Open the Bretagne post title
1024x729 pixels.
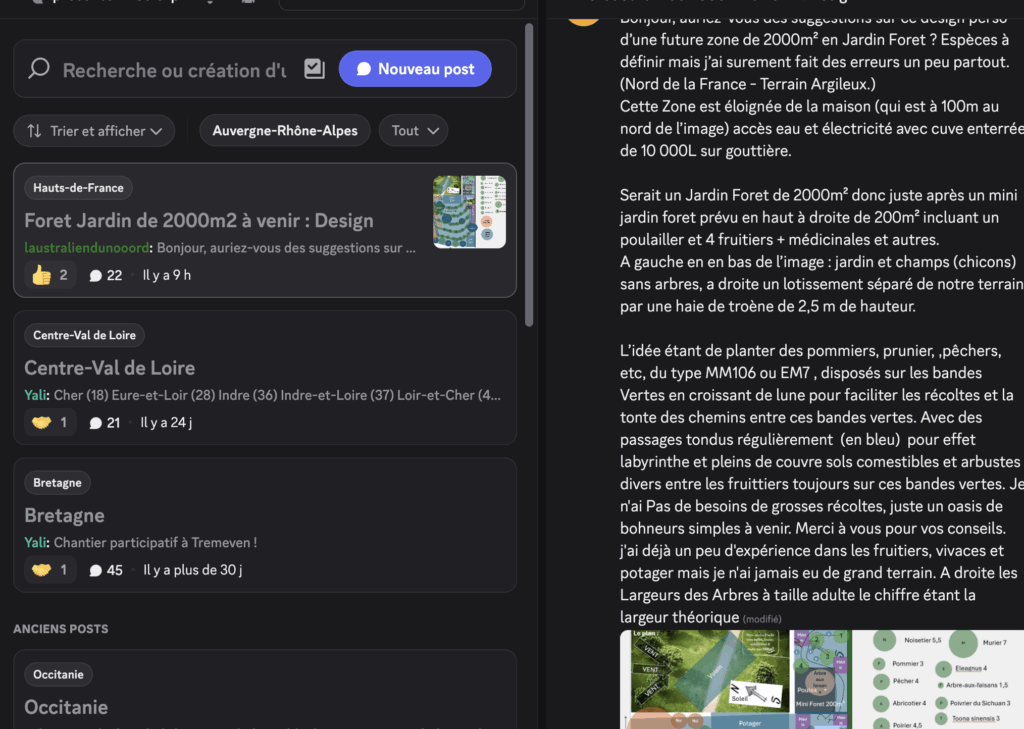tap(65, 515)
